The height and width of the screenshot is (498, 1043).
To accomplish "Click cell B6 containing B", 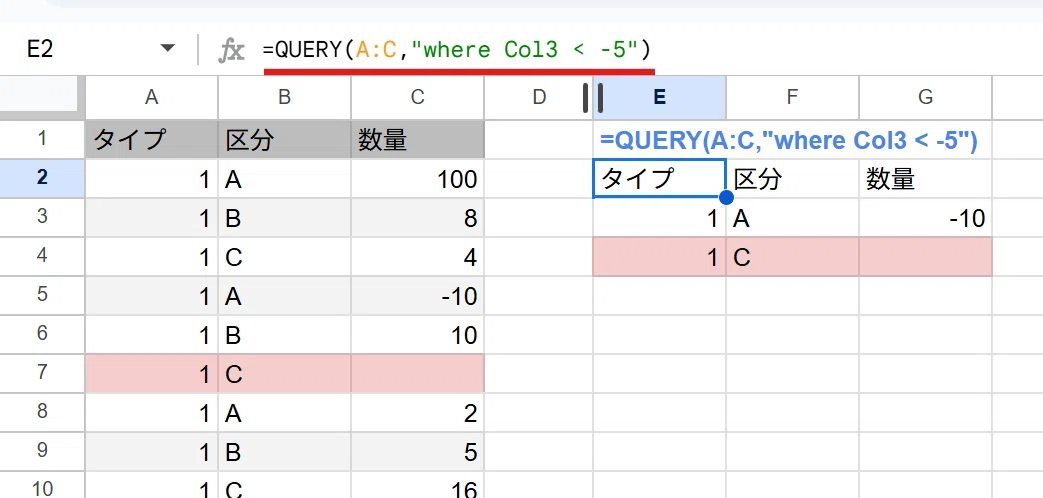I will coord(285,334).
